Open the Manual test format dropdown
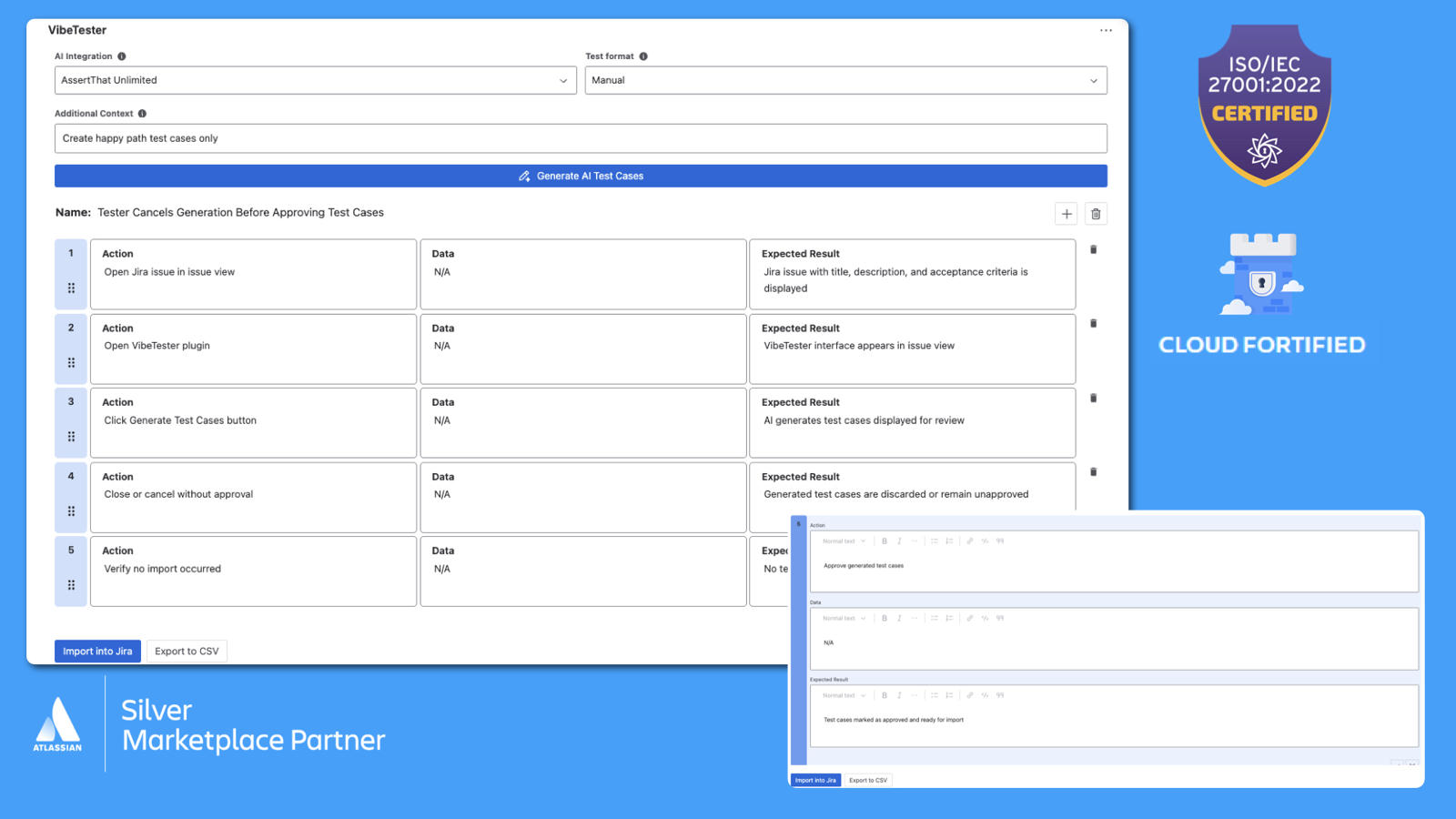This screenshot has width=1456, height=819. click(845, 80)
